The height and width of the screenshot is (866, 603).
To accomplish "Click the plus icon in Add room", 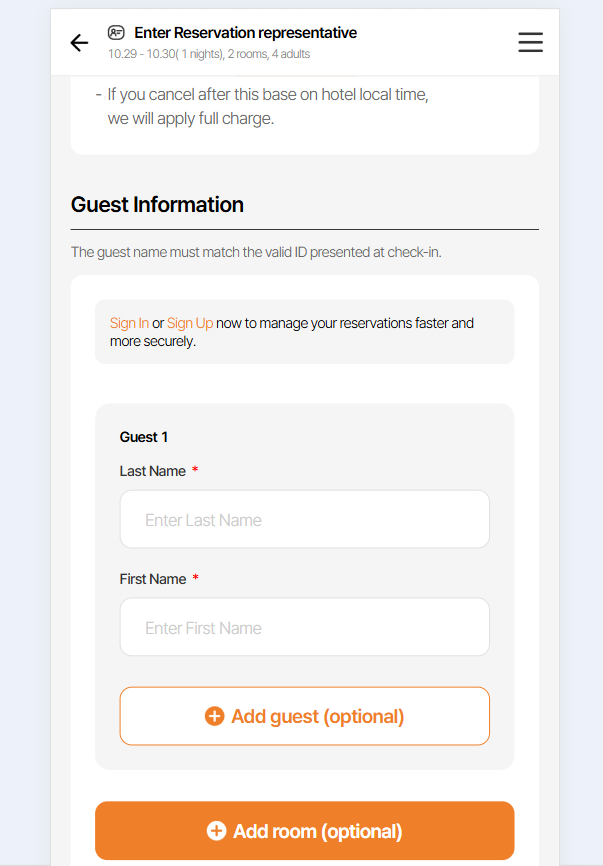I will (x=216, y=831).
